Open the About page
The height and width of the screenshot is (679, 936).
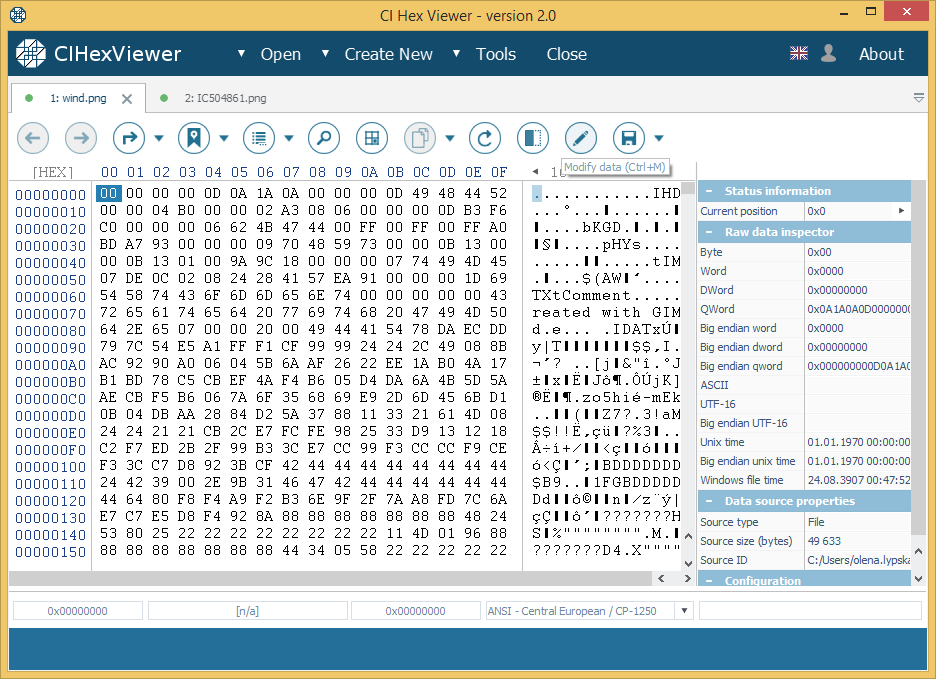click(881, 54)
